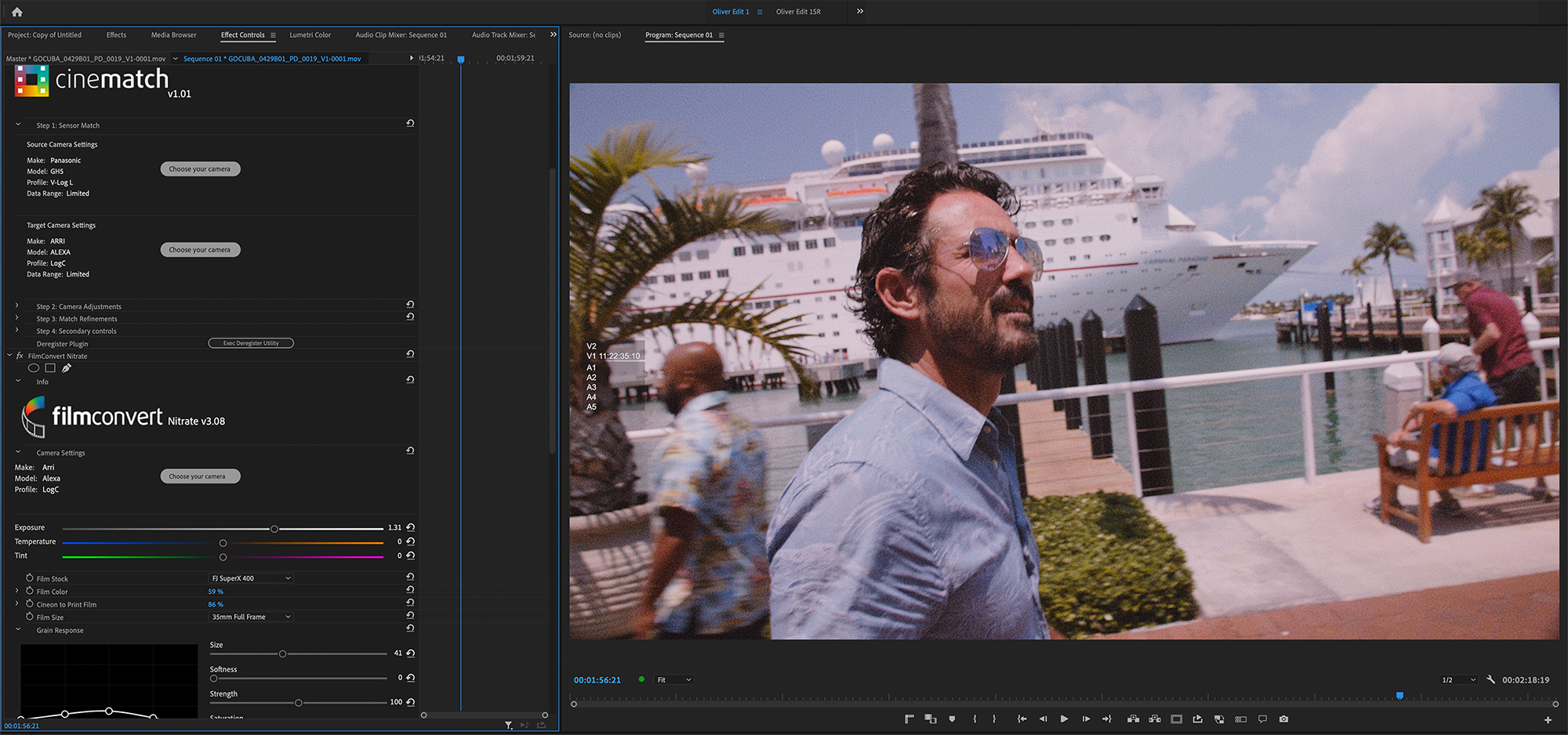Image resolution: width=1568 pixels, height=735 pixels.
Task: Click Exec Deregister Utility button
Action: (x=251, y=342)
